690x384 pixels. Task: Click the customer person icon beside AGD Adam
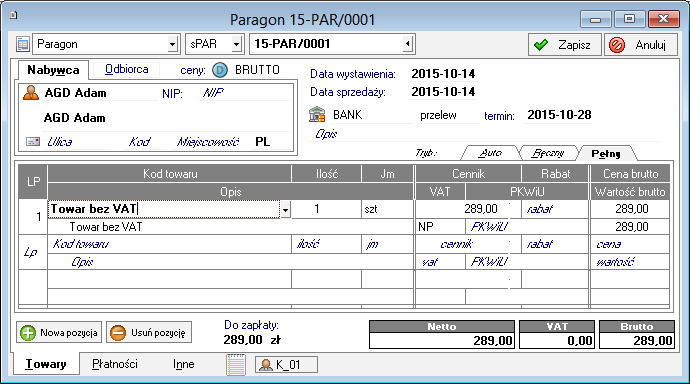31,93
